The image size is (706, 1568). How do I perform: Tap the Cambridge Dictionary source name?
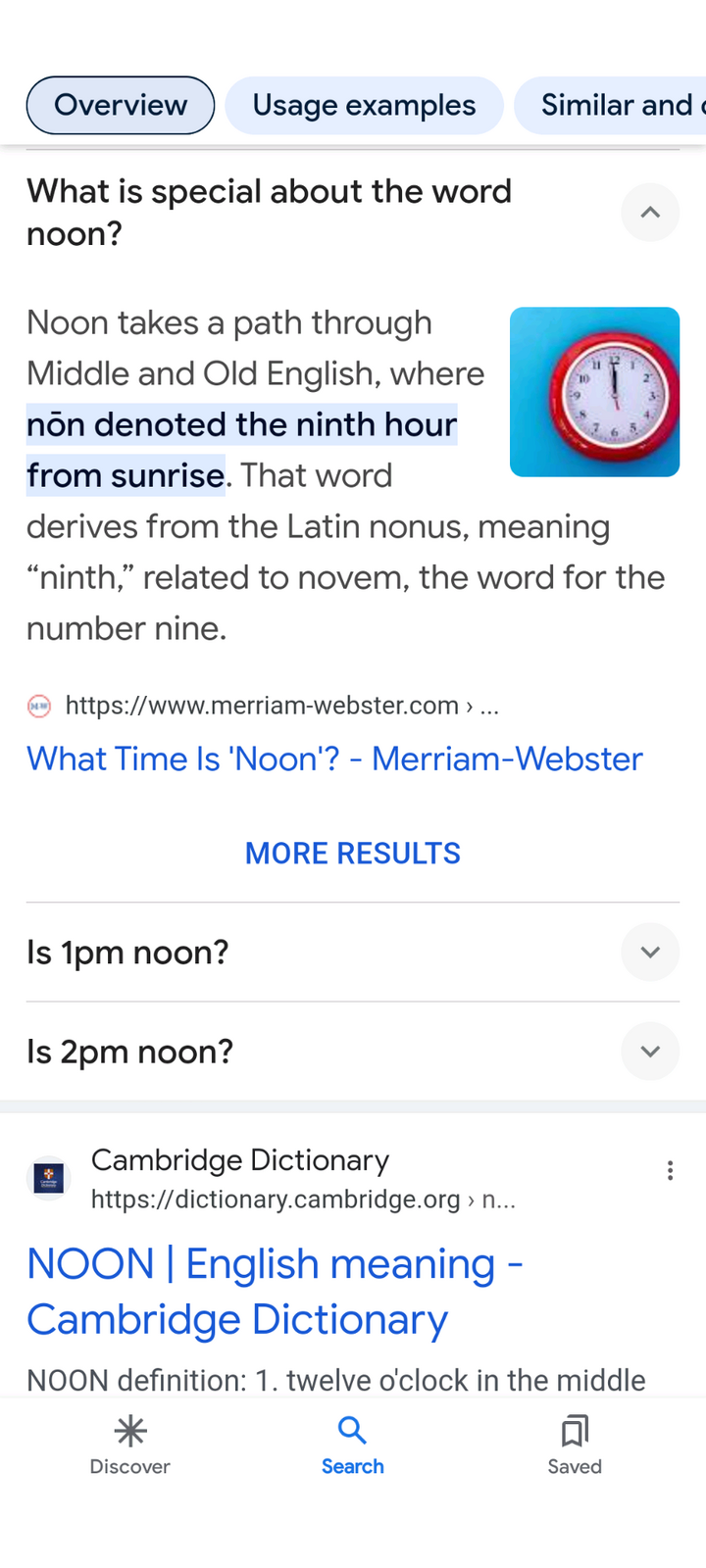pyautogui.click(x=239, y=1160)
